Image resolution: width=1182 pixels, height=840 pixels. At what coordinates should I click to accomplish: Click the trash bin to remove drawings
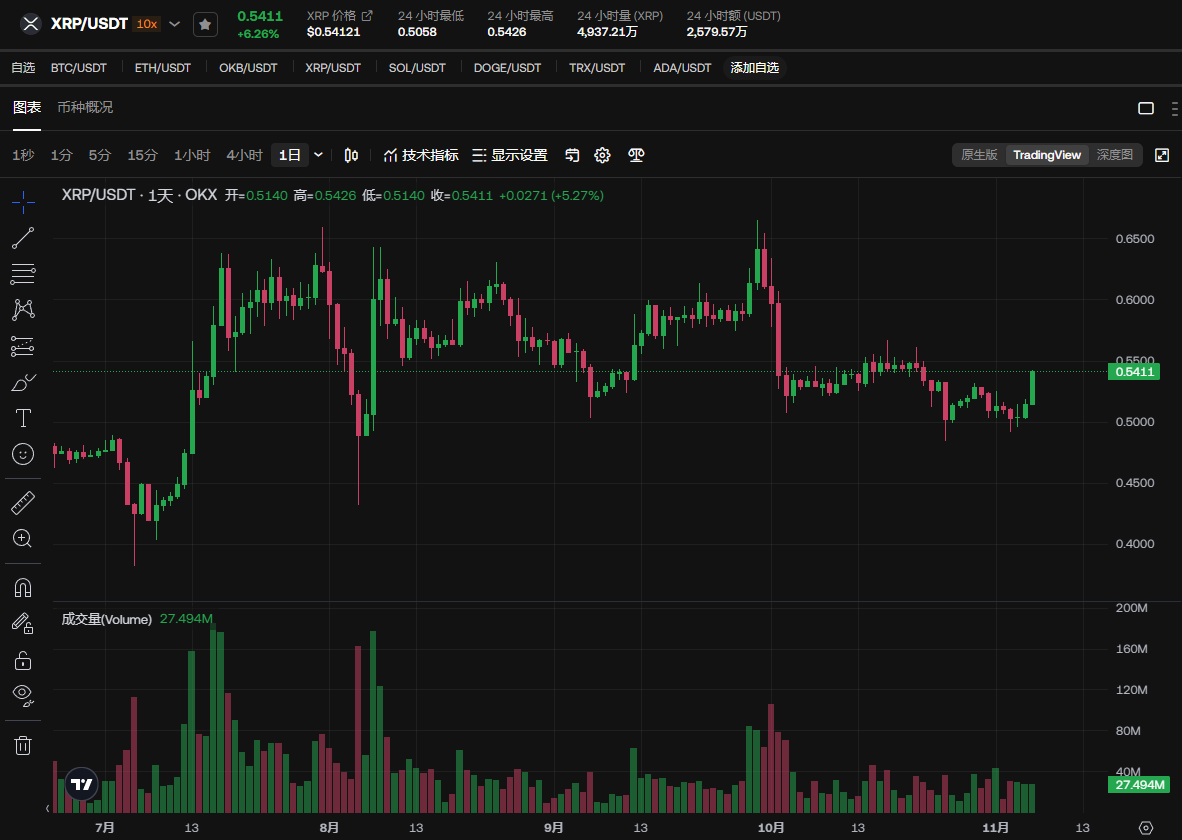click(23, 744)
